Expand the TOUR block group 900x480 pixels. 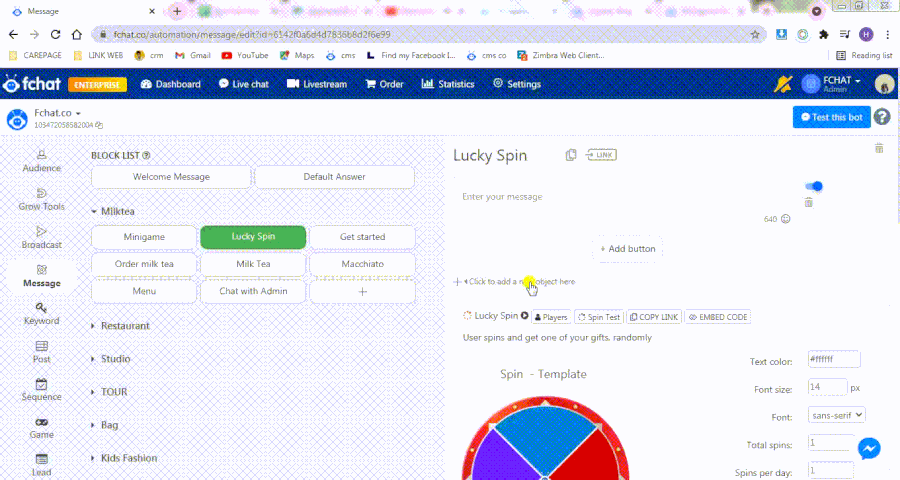tap(110, 392)
